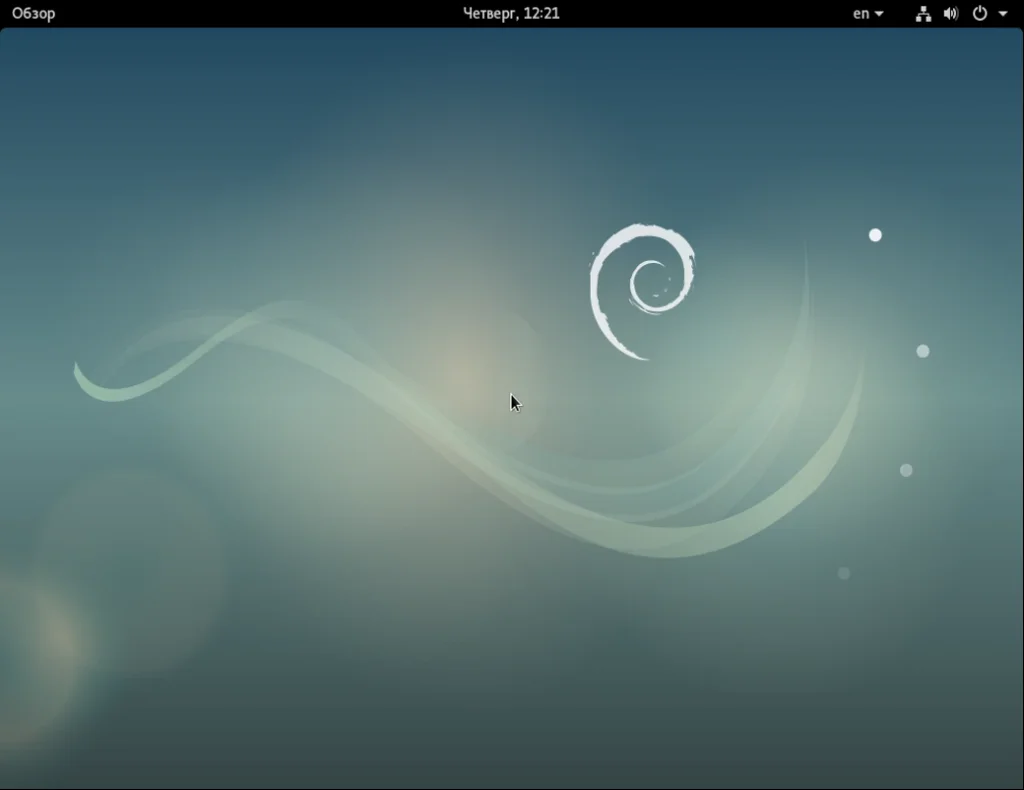This screenshot has height=790, width=1024.
Task: Click the wired network icon
Action: click(x=923, y=14)
